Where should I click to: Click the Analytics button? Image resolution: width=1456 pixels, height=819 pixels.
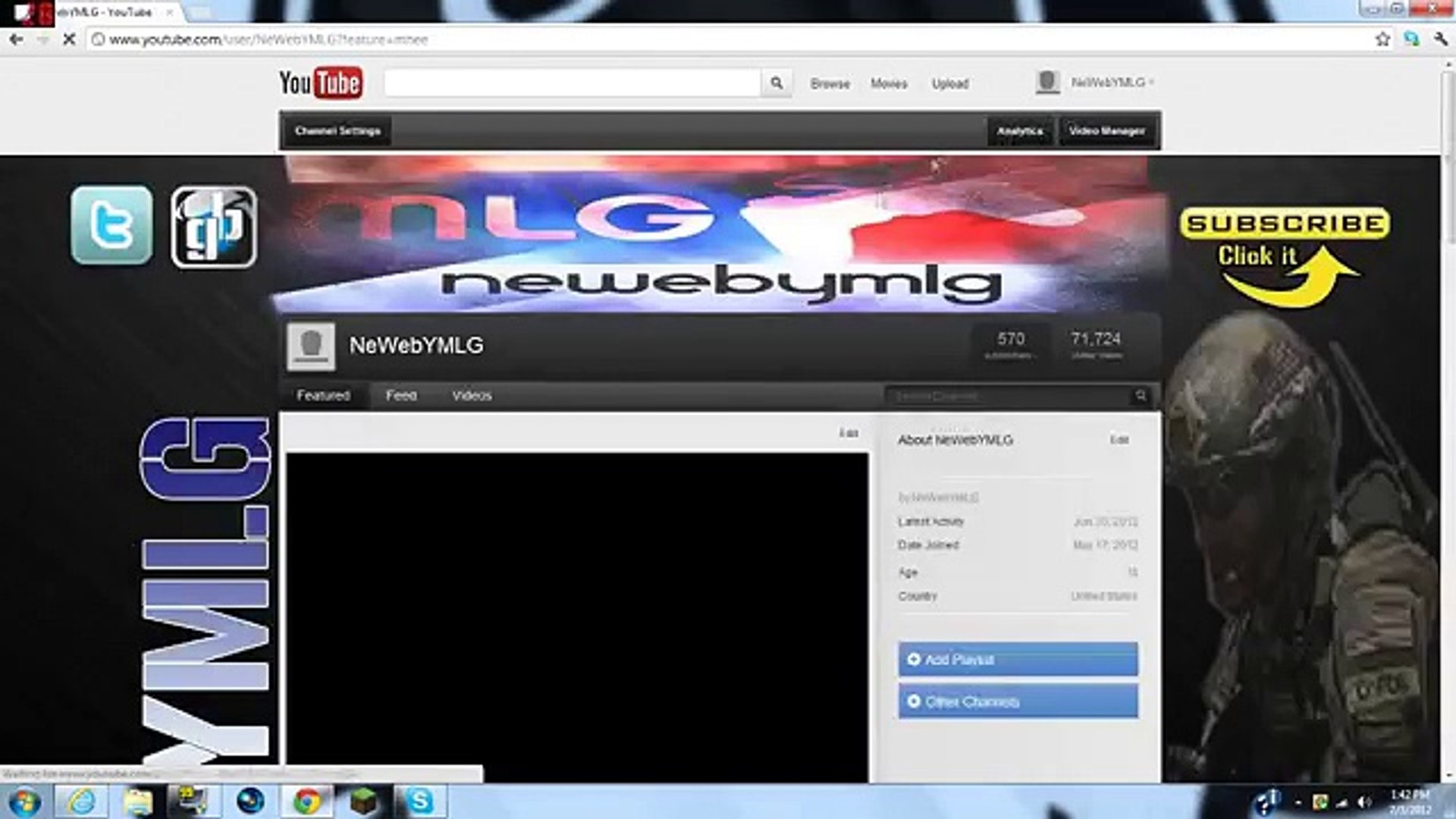pyautogui.click(x=1020, y=130)
